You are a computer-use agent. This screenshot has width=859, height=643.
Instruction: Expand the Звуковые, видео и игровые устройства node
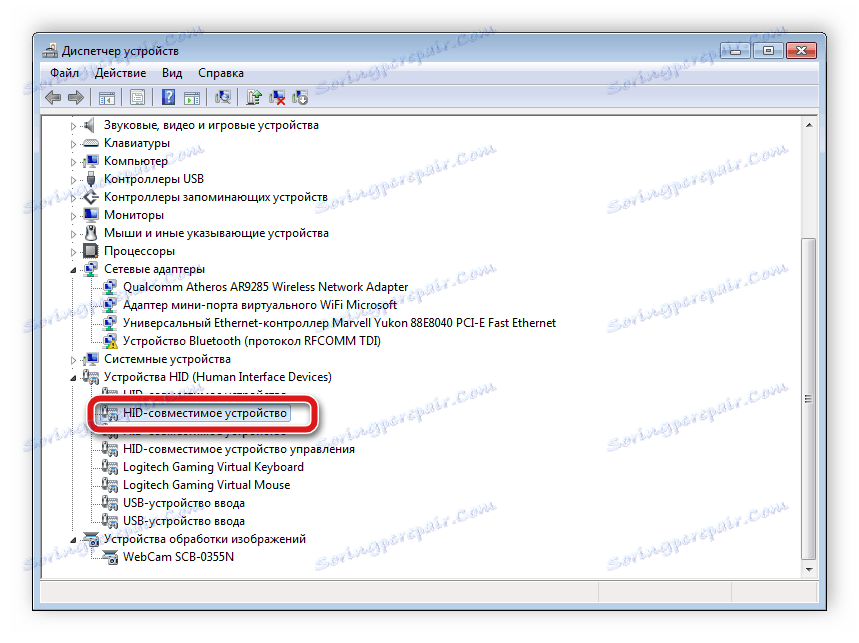(x=73, y=126)
